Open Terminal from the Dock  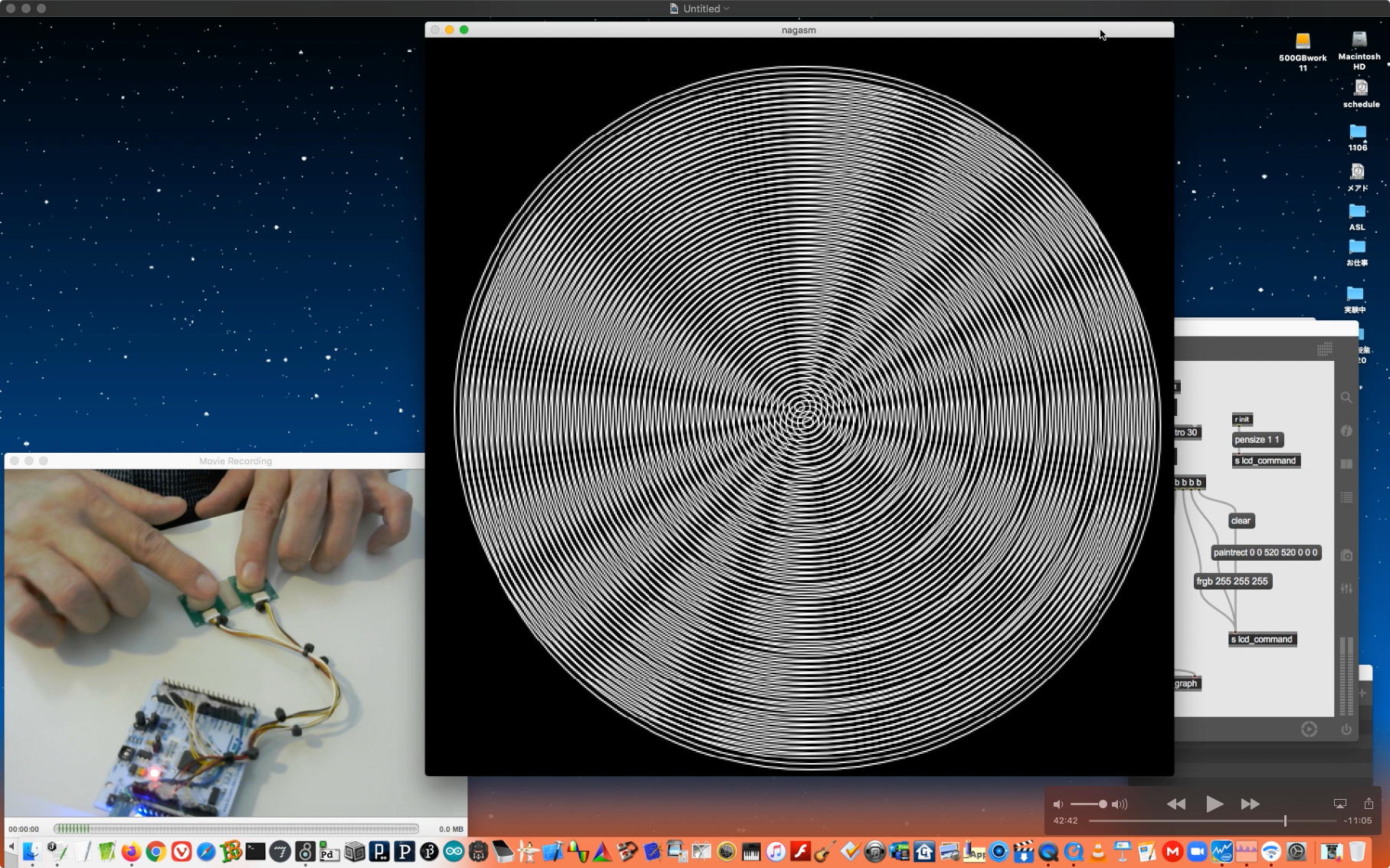tap(255, 851)
